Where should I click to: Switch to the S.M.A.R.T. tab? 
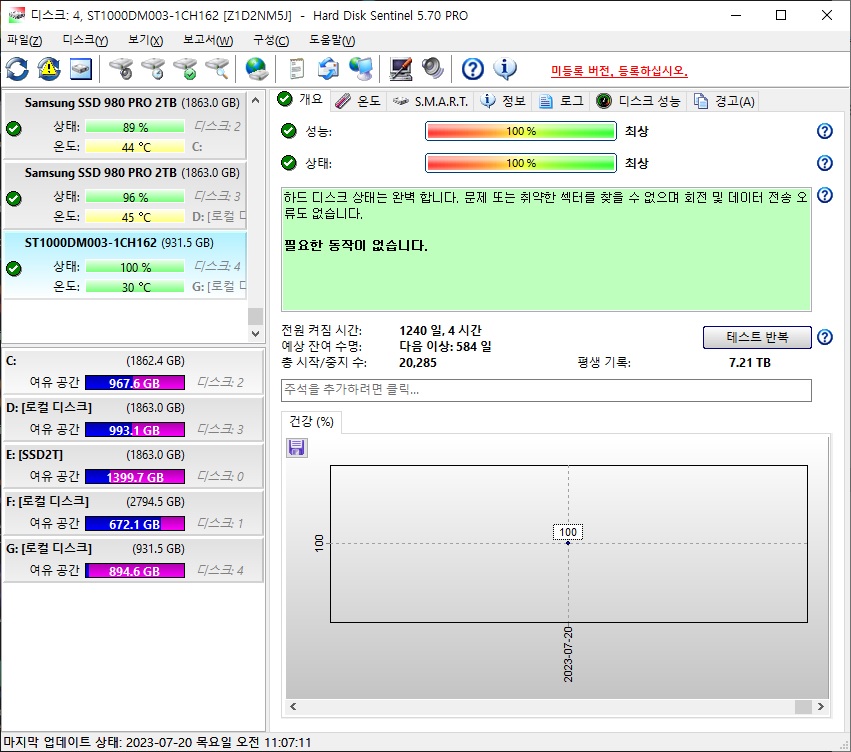[x=430, y=101]
